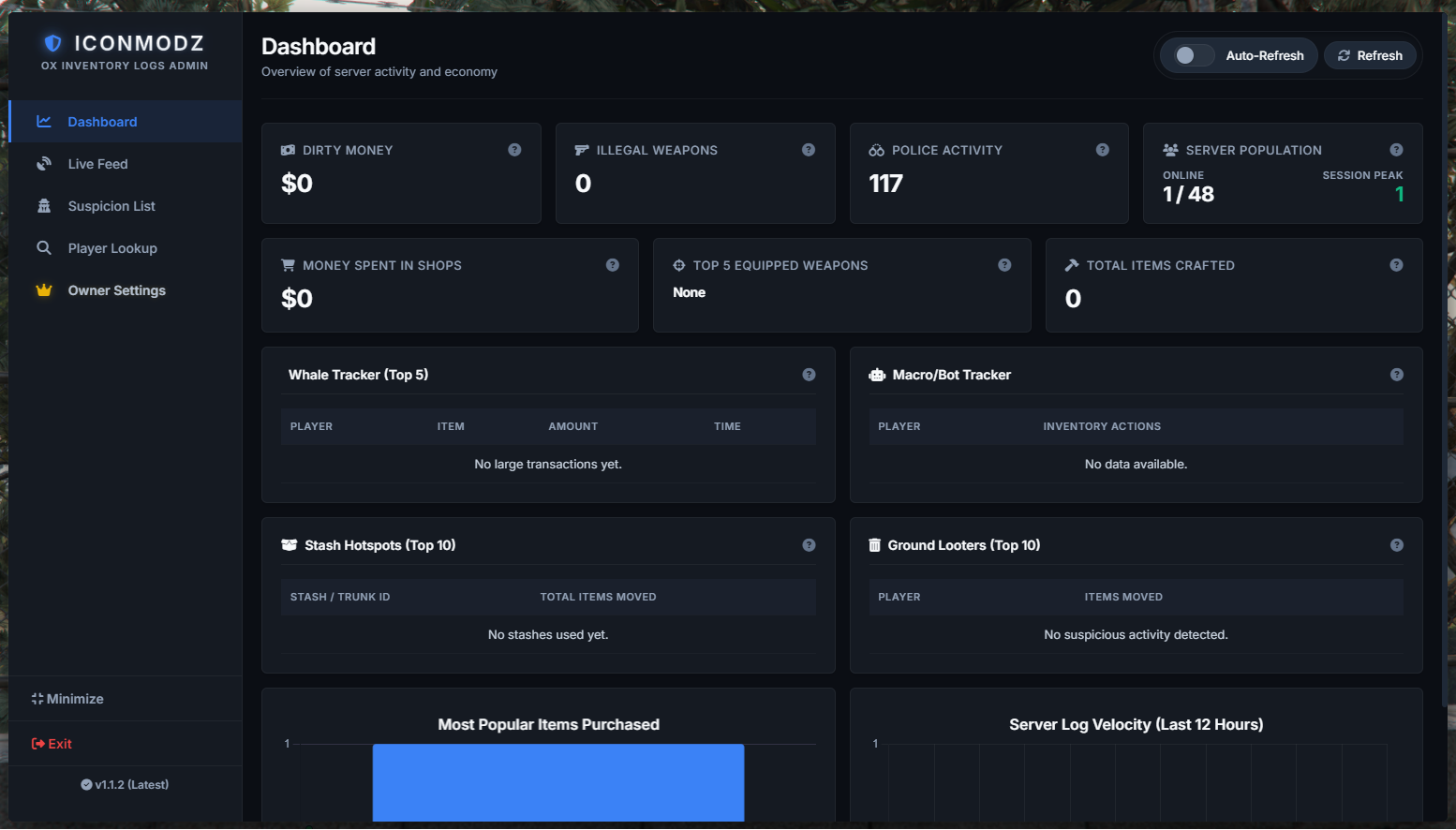
Task: Click the Server Log Velocity chart title
Action: (1136, 724)
